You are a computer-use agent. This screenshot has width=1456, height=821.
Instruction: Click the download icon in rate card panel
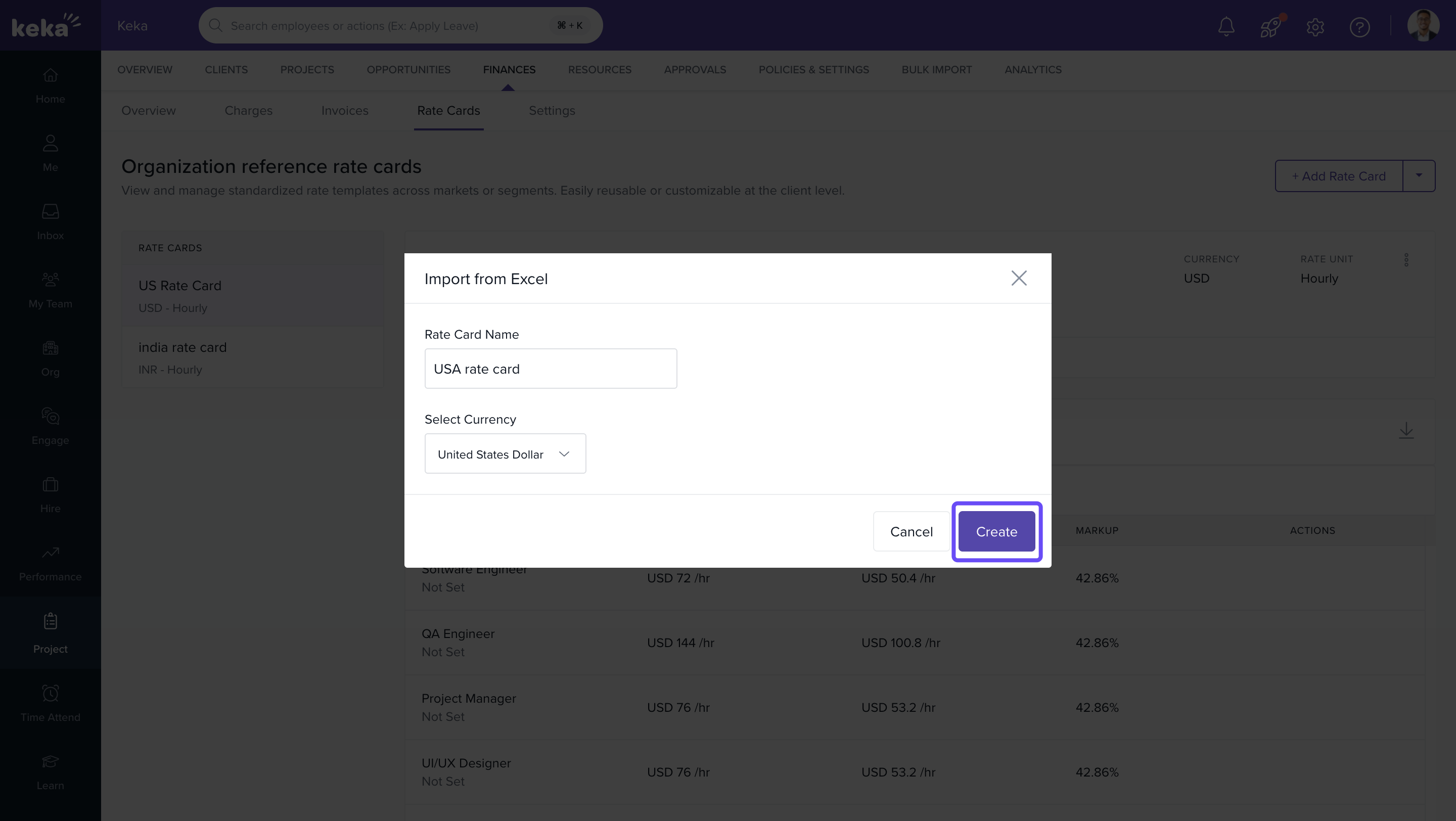1406,431
